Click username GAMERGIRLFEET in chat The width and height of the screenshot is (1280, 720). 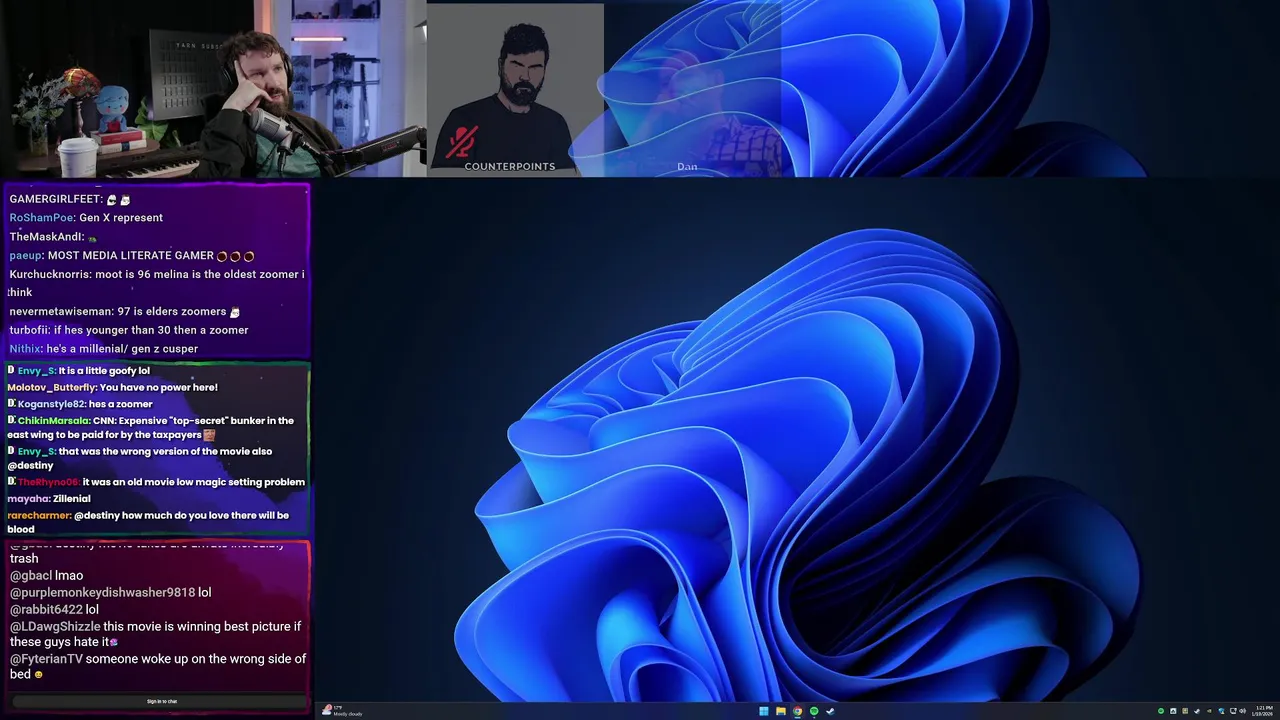56,199
